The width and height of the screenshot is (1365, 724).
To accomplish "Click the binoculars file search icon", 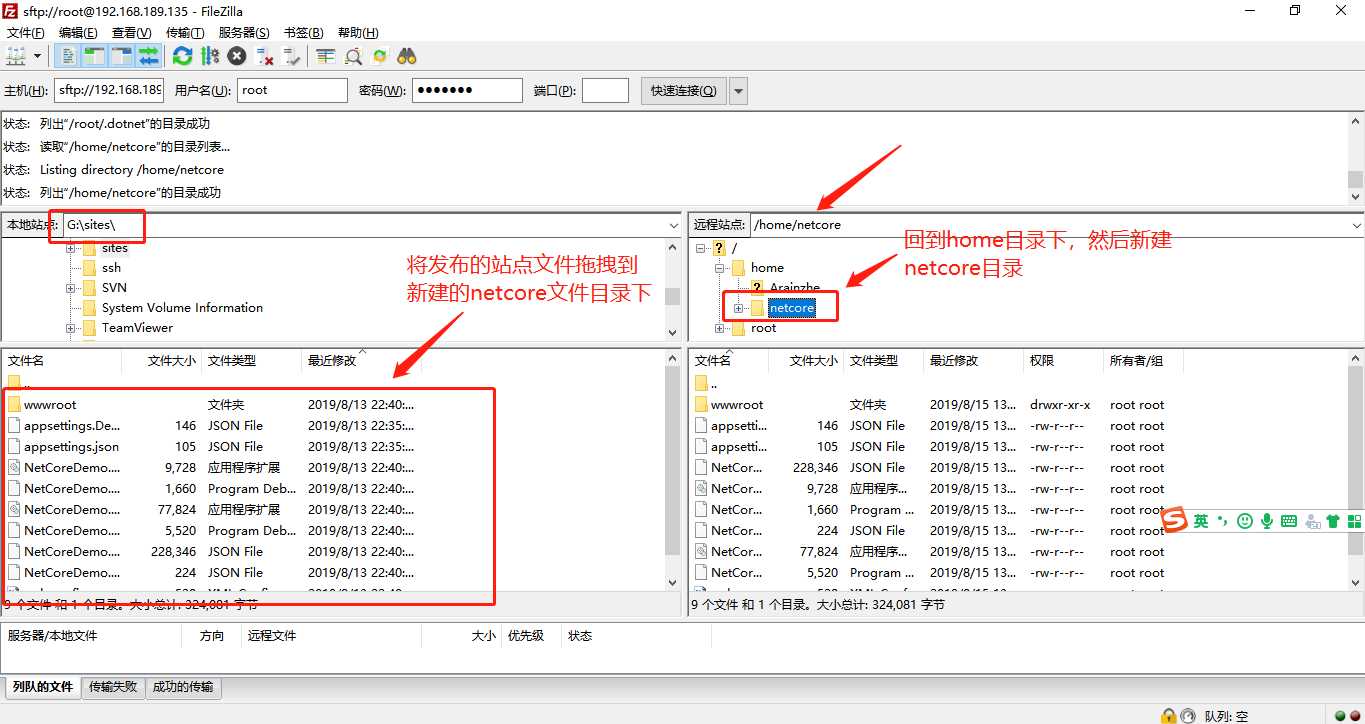I will 407,56.
